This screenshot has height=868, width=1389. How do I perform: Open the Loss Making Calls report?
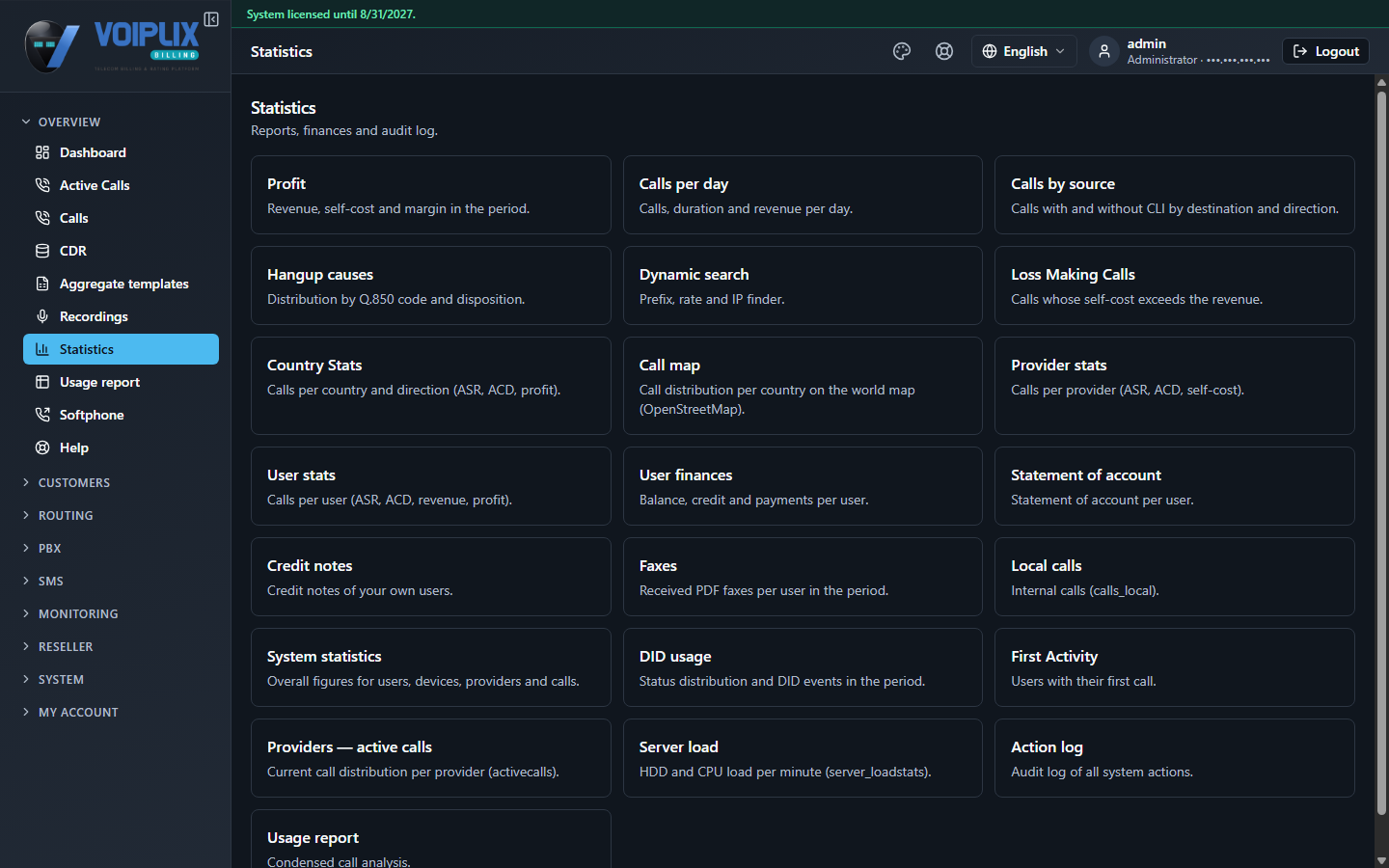[1175, 285]
